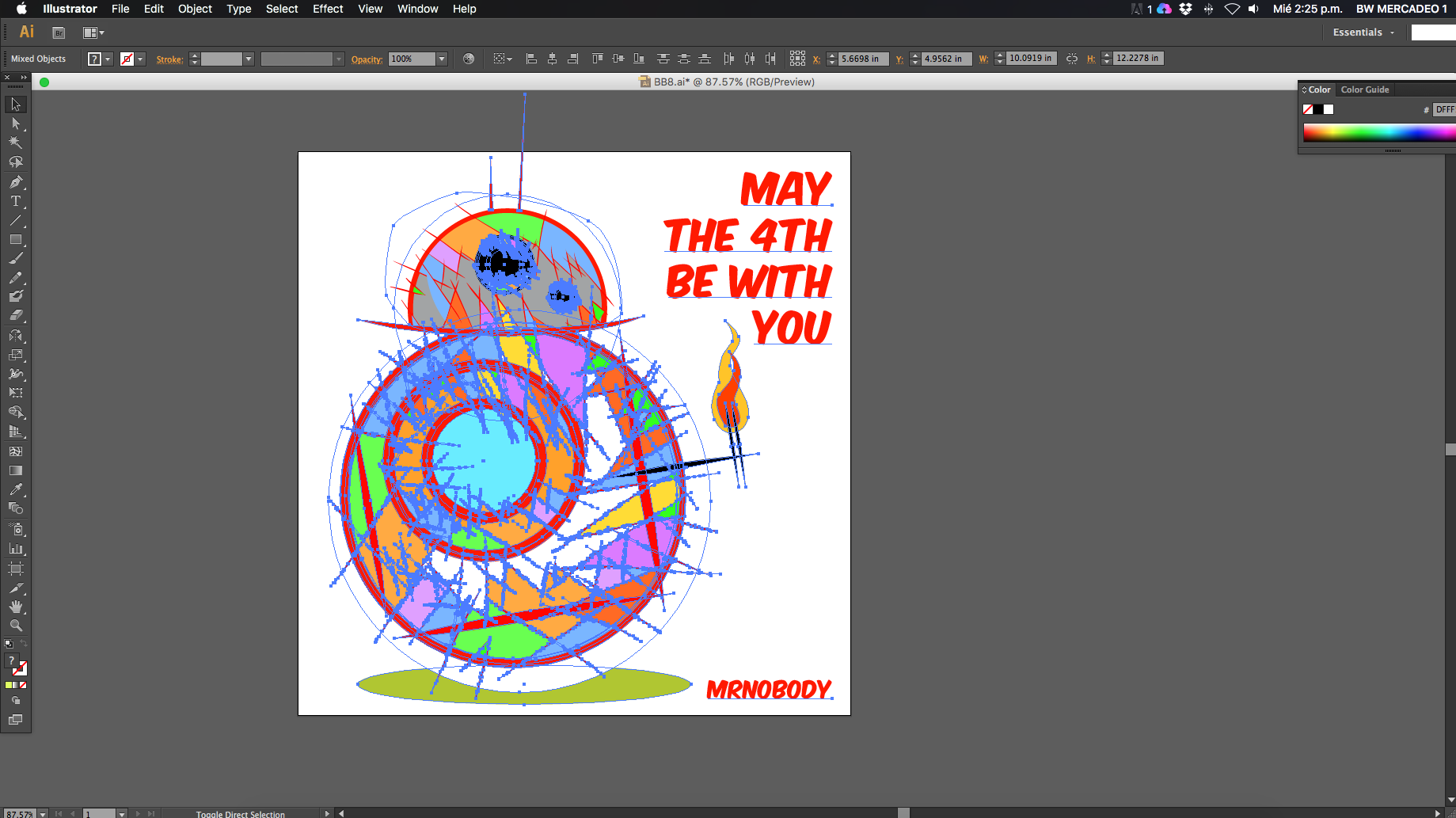The height and width of the screenshot is (818, 1456).
Task: Reset to default fill and stroke
Action: pyautogui.click(x=8, y=645)
